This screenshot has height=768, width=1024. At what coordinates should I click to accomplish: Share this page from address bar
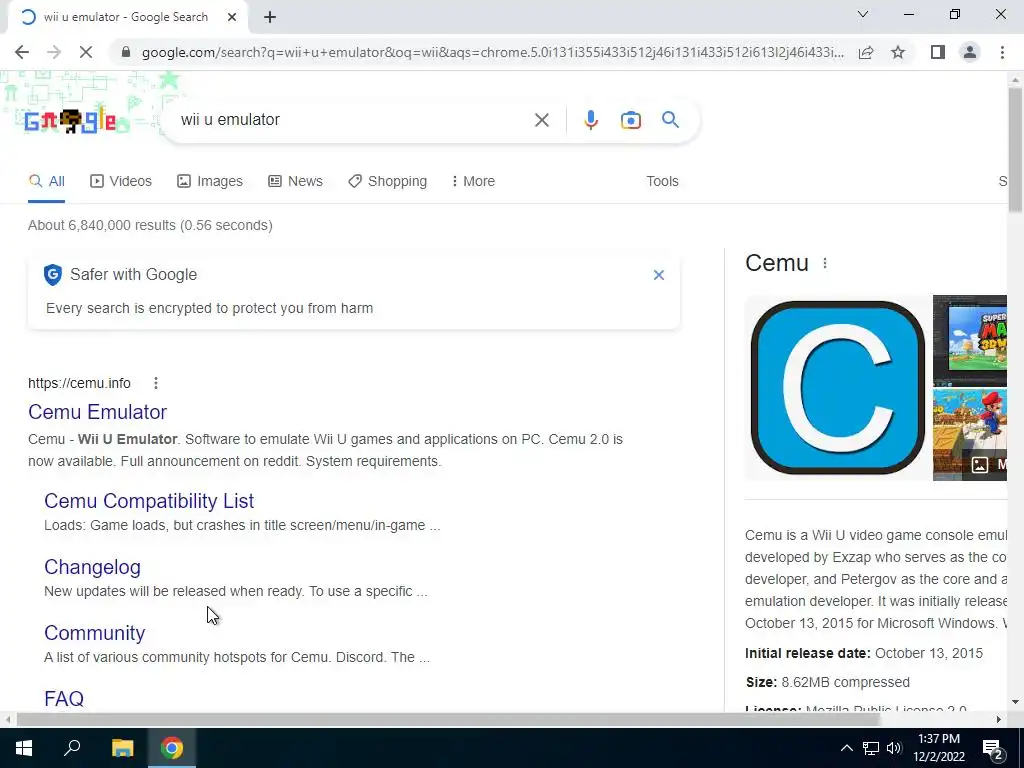pos(866,52)
